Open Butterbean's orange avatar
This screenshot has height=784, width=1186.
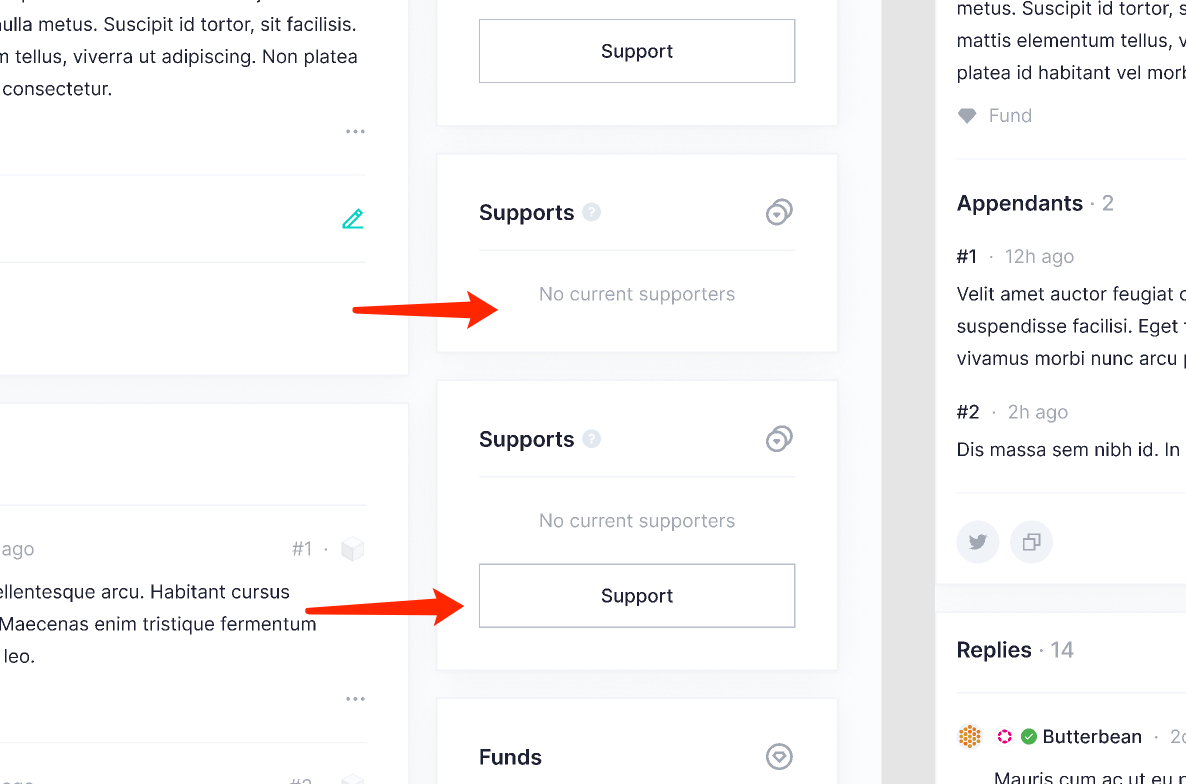pyautogui.click(x=970, y=736)
